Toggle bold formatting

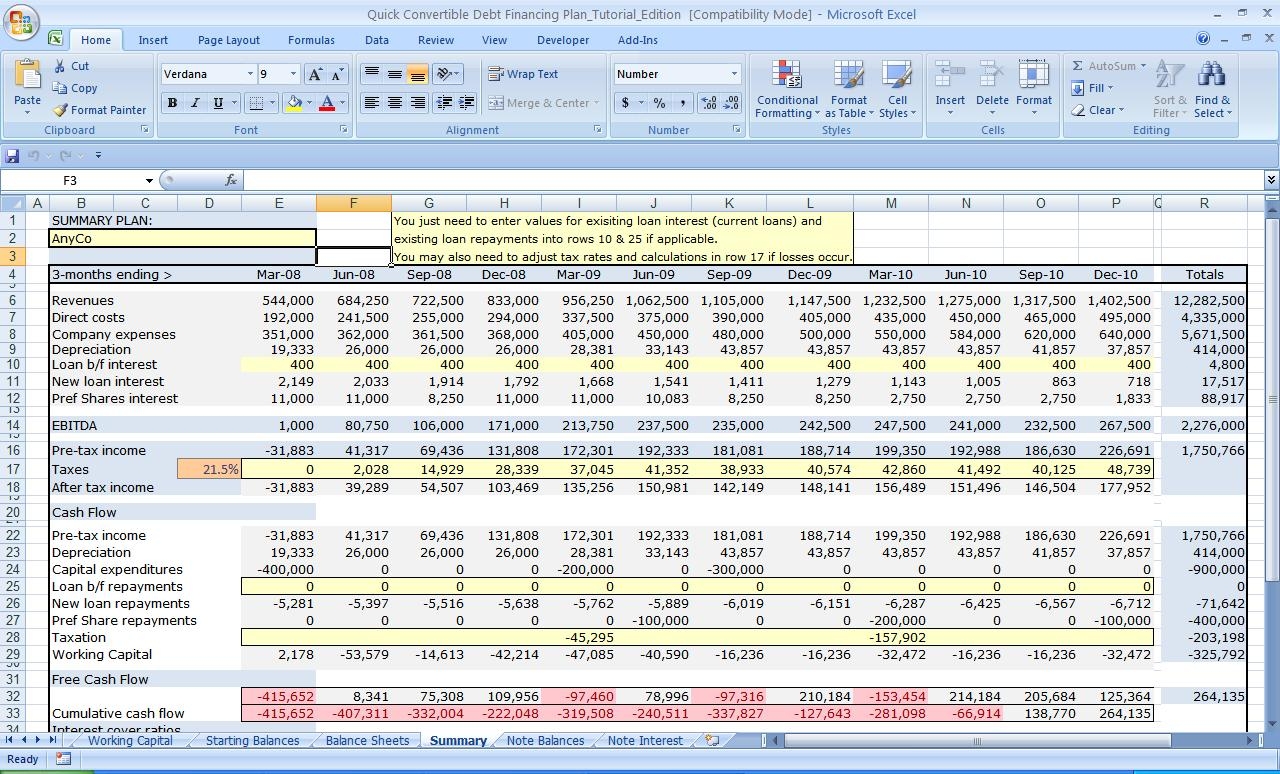coord(170,102)
